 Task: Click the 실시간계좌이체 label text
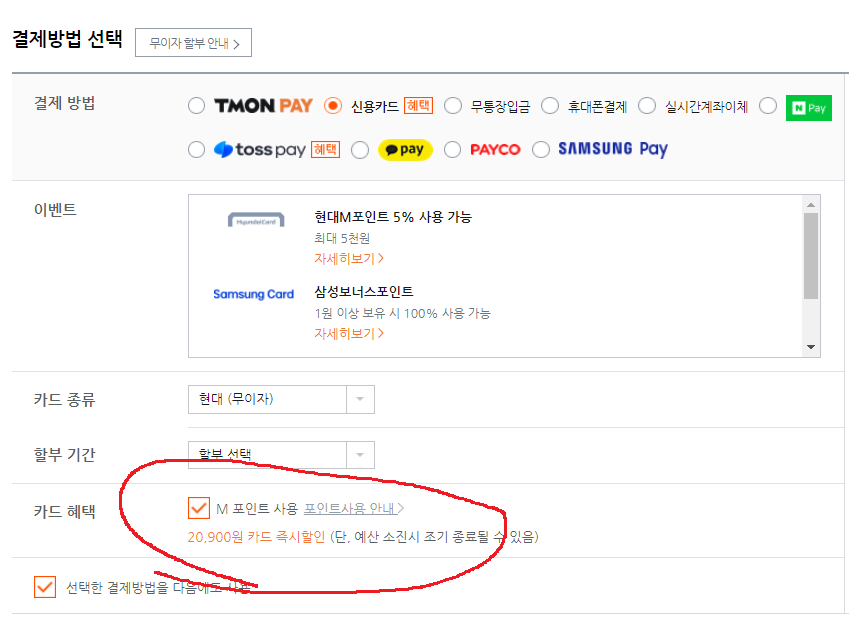pos(707,106)
